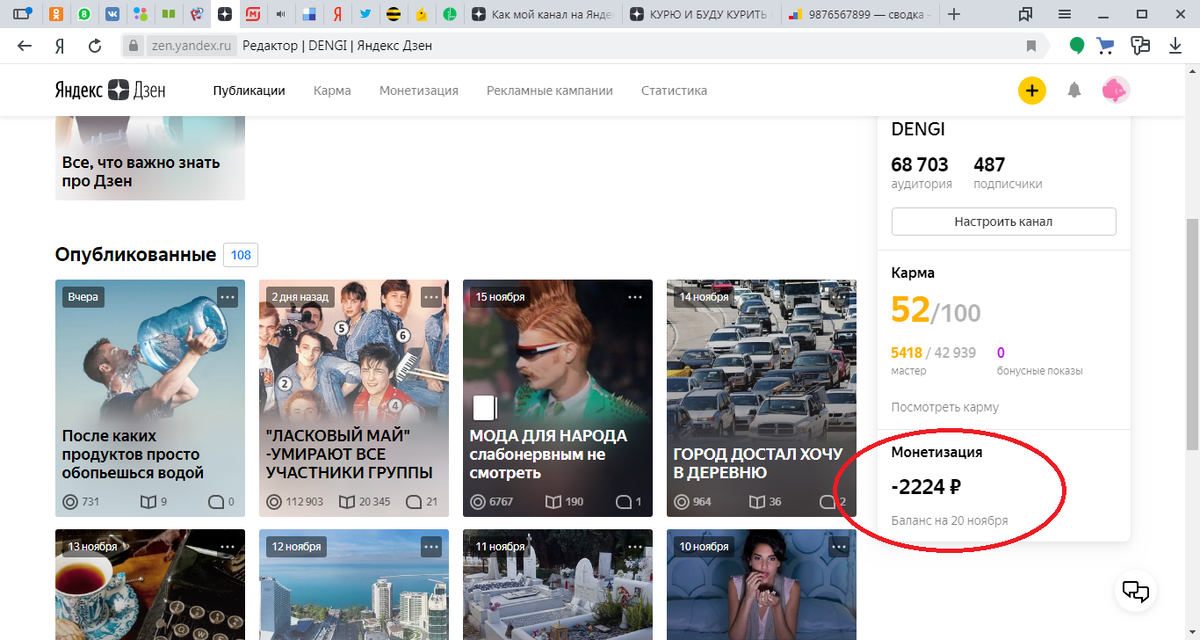Click yellow plus create publication button

pyautogui.click(x=1032, y=90)
